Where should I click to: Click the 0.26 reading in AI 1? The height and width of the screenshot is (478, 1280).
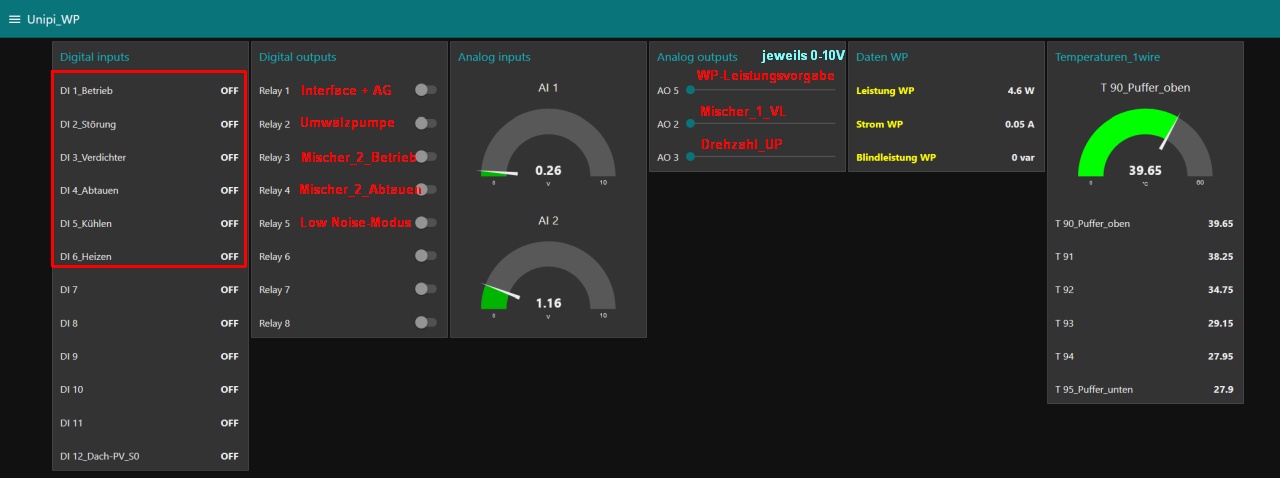tap(548, 170)
